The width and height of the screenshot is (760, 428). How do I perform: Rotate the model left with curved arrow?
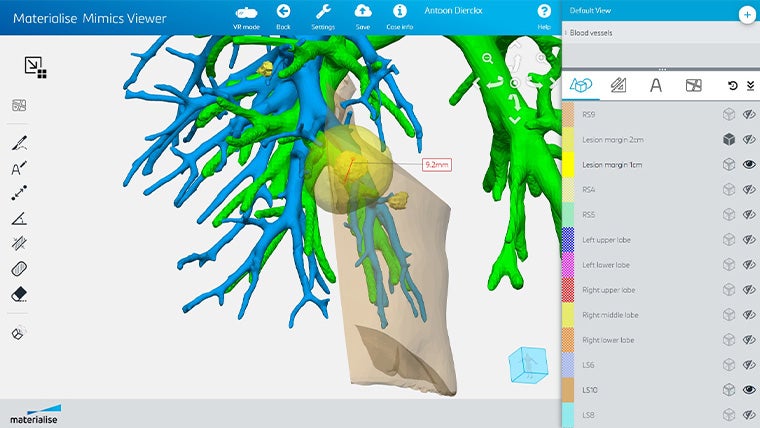click(495, 83)
